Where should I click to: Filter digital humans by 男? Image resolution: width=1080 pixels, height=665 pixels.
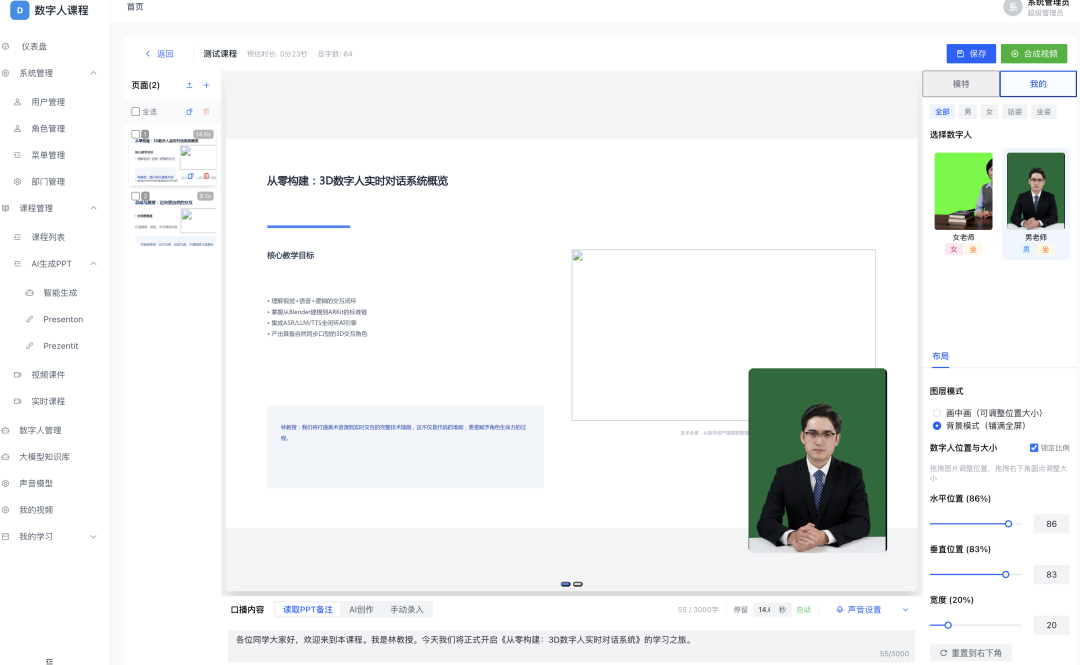(968, 112)
